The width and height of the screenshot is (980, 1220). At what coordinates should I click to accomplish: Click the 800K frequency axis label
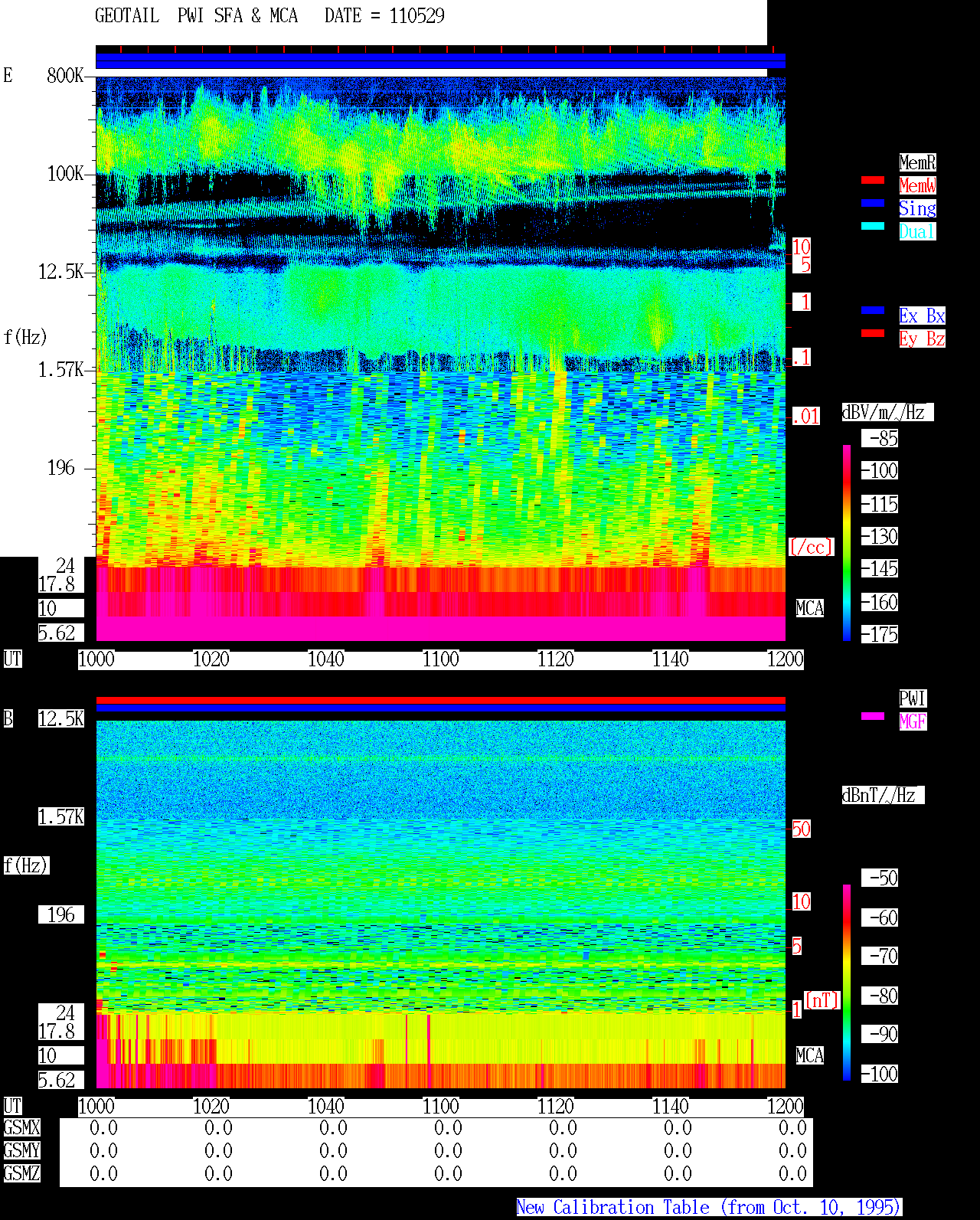click(65, 75)
